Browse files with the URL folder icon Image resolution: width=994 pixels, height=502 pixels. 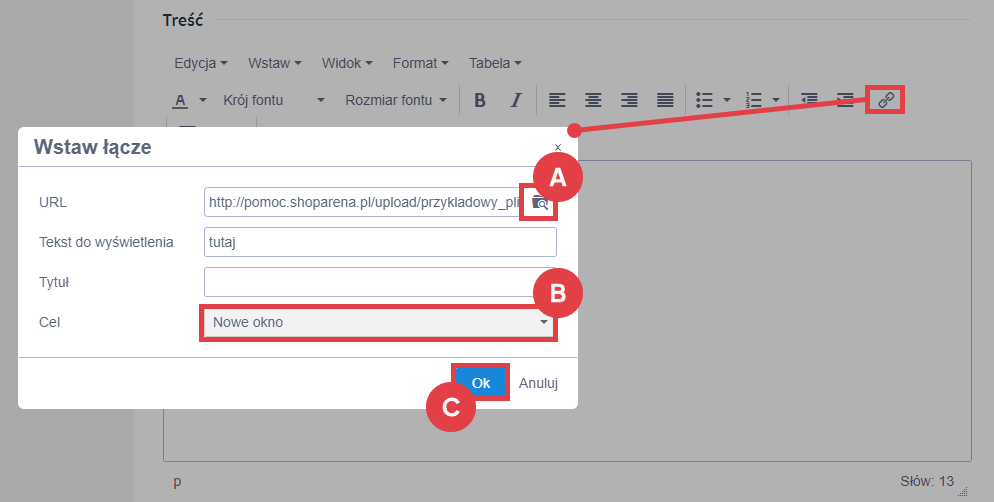pos(539,202)
